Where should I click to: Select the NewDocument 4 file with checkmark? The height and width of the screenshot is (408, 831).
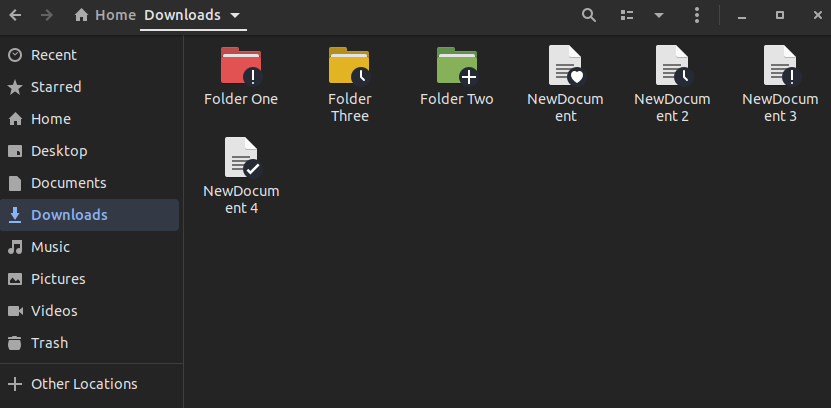click(x=241, y=158)
